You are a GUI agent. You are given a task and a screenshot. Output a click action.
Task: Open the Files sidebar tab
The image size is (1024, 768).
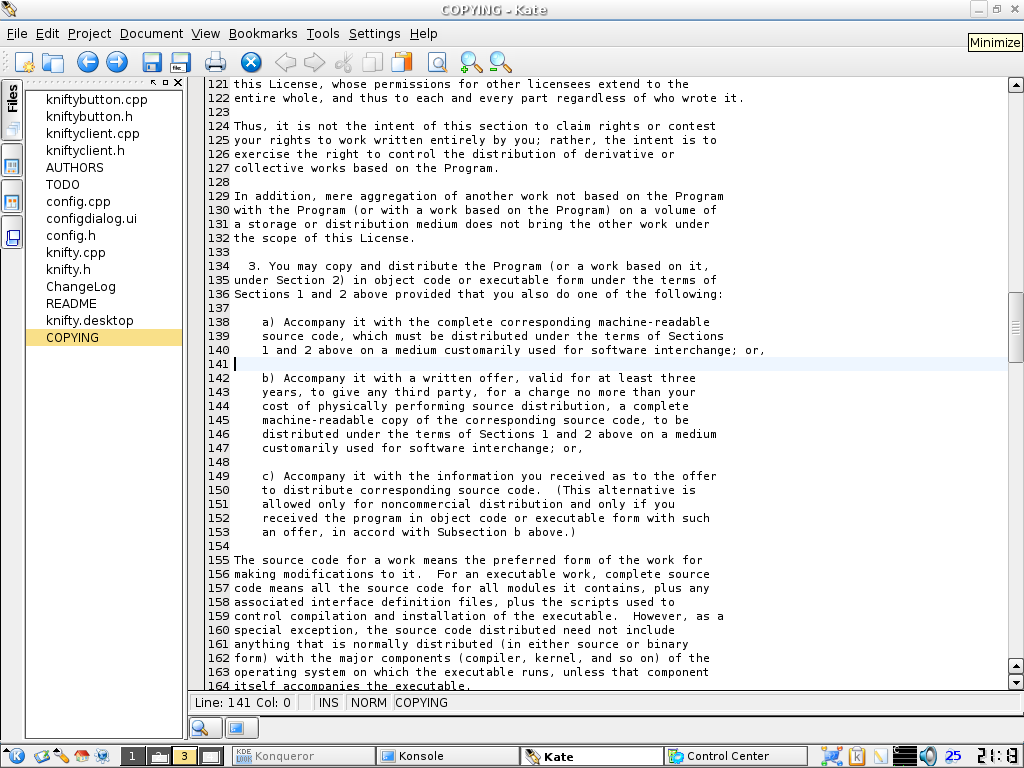[12, 110]
